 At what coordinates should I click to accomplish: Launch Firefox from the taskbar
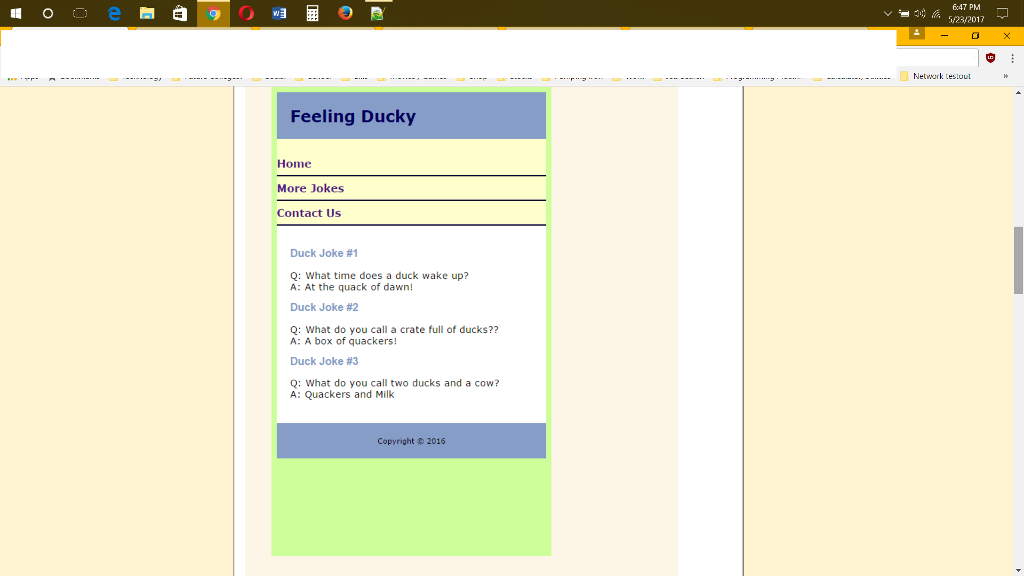[345, 14]
